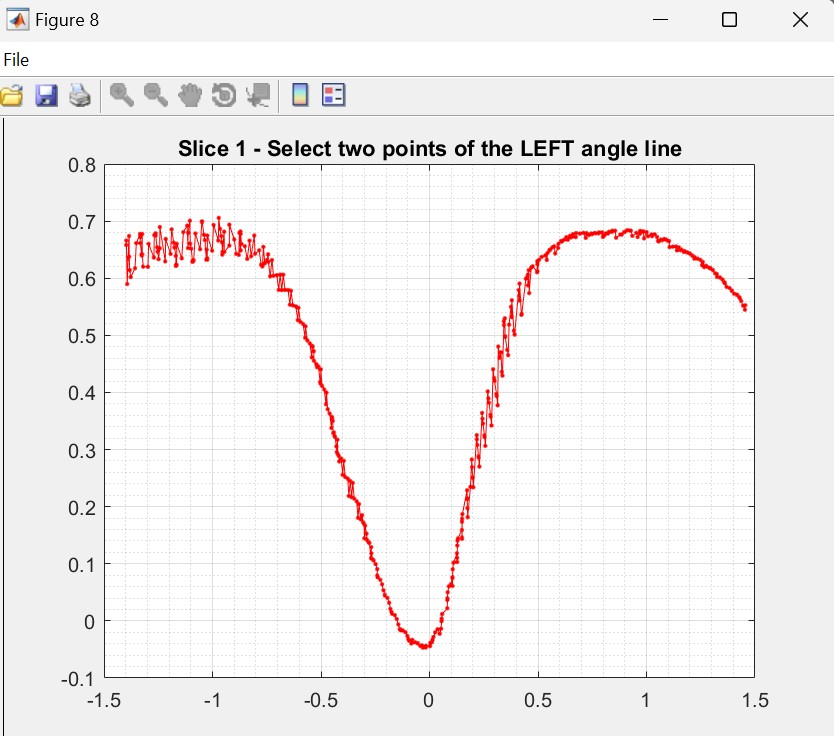Toggle the Insert Legend button

[x=333, y=95]
